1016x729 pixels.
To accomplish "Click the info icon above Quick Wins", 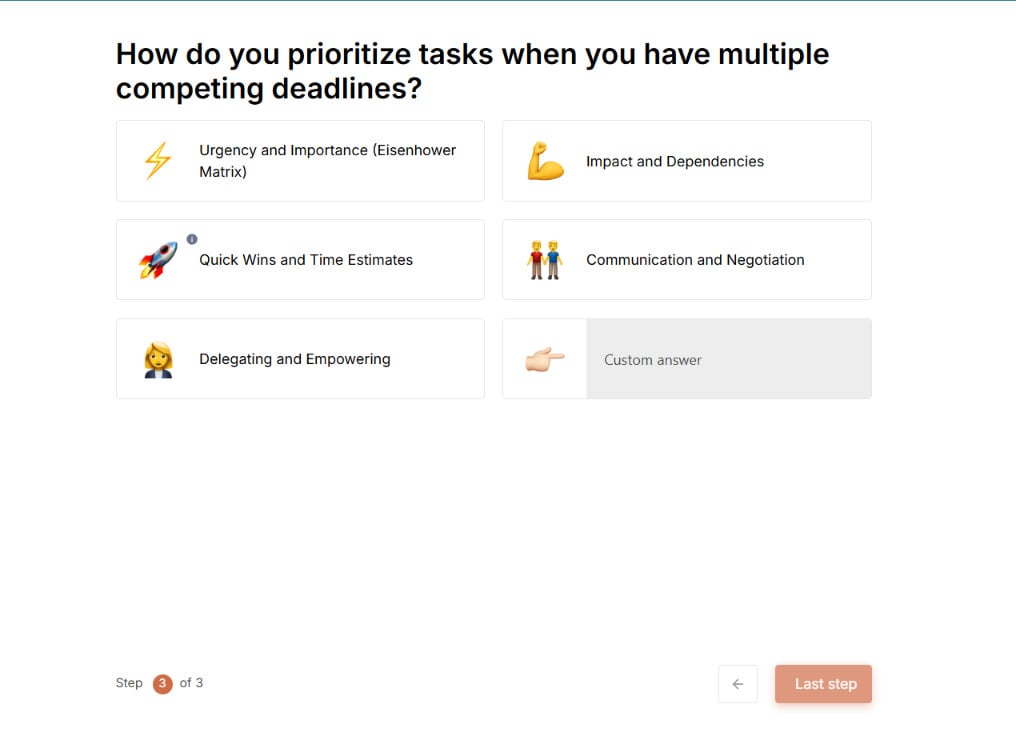I will coord(192,239).
